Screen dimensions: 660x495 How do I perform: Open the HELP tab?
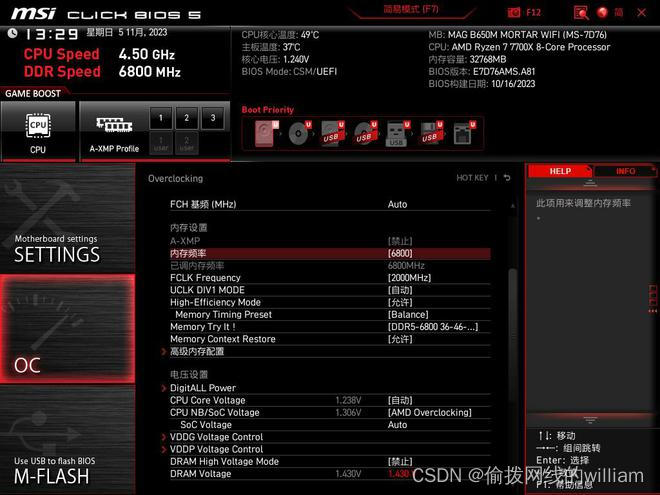560,171
